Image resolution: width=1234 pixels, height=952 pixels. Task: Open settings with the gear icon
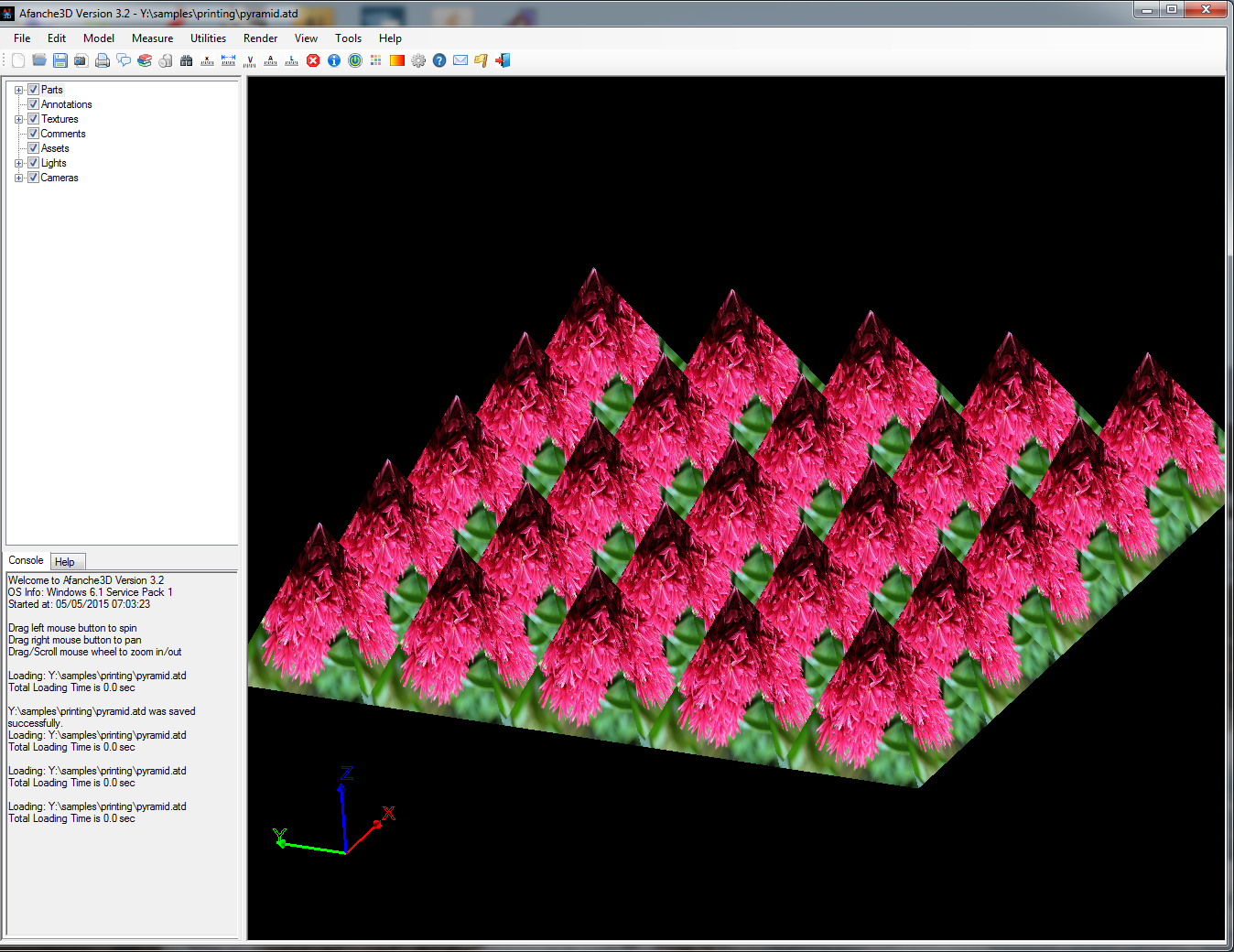[x=418, y=60]
